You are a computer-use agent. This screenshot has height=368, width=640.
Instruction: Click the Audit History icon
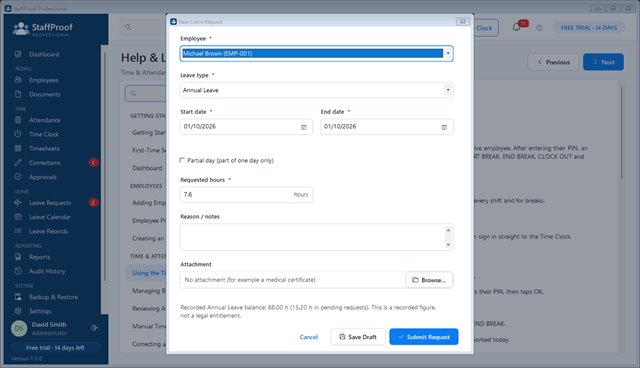pos(18,271)
